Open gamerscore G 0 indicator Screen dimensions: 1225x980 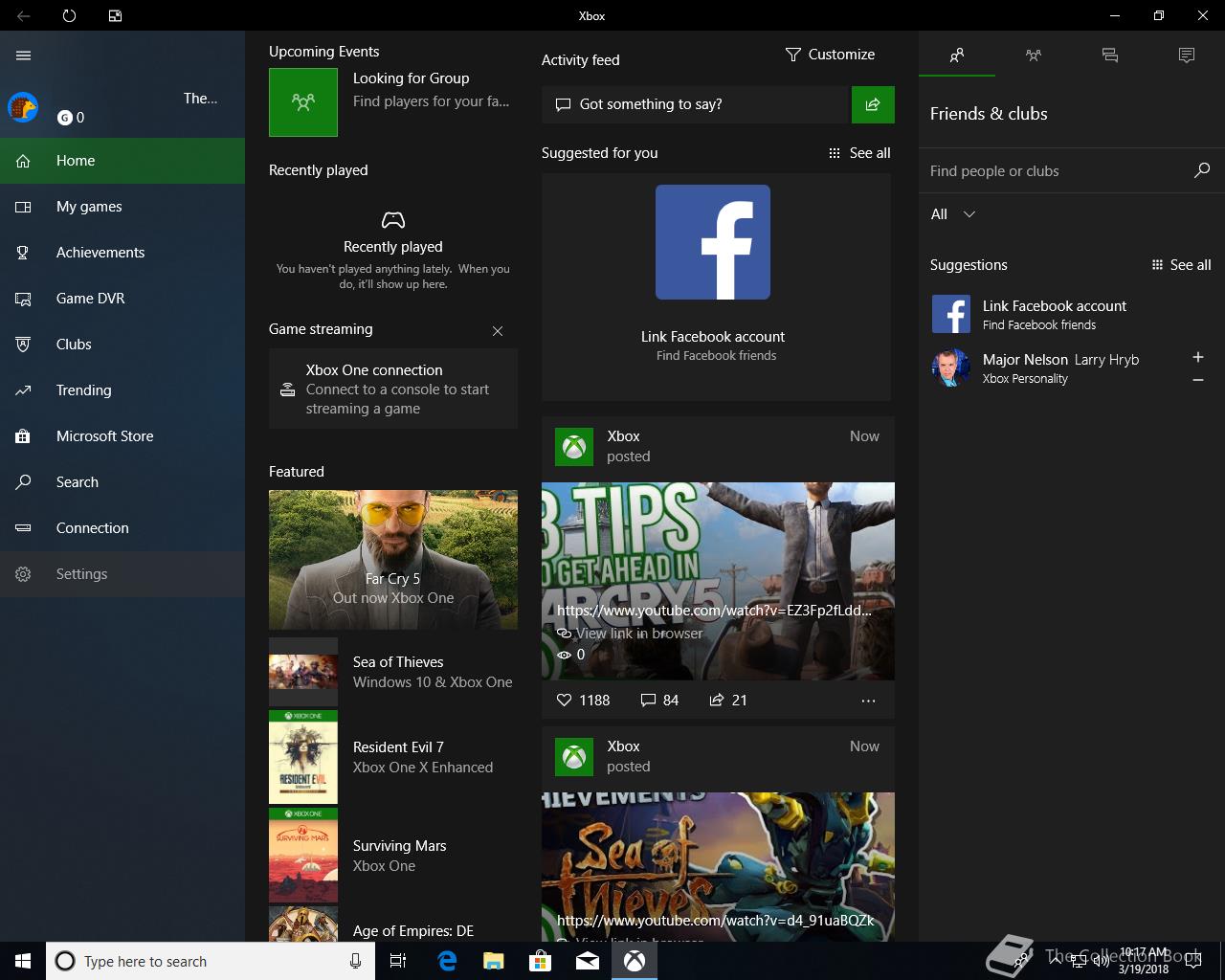(x=71, y=118)
